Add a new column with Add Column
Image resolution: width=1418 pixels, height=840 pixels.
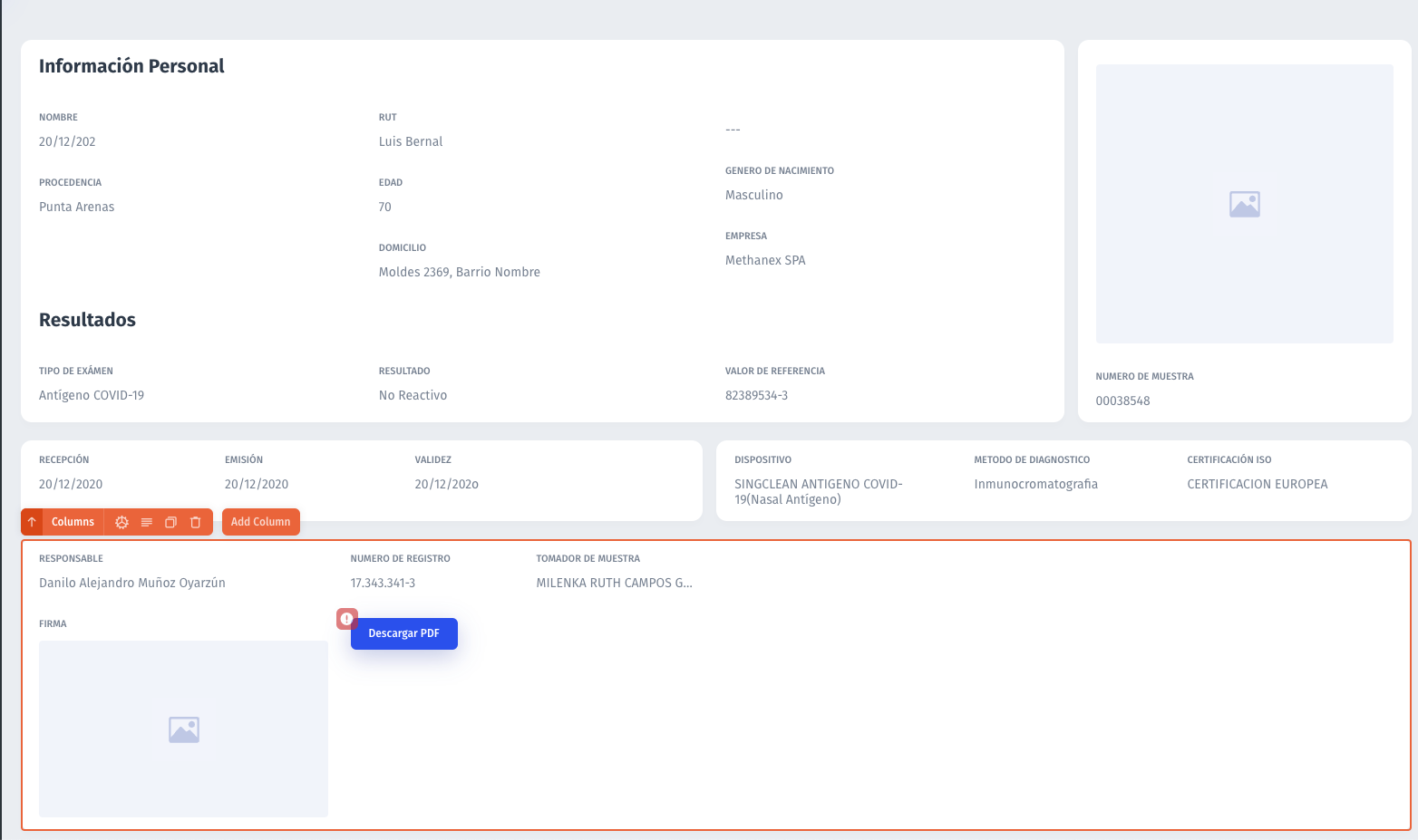[x=261, y=522]
